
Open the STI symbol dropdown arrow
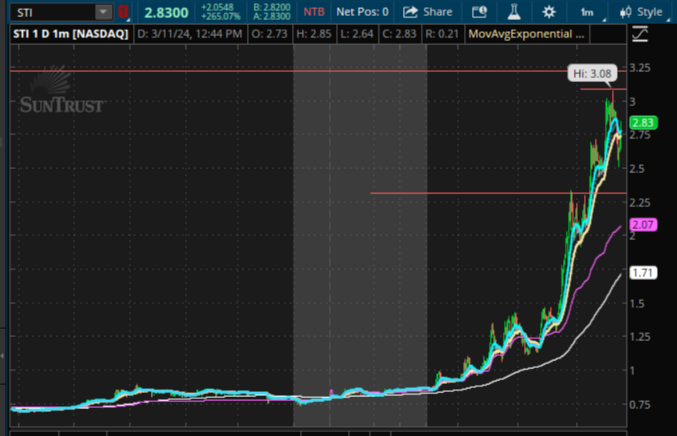coord(103,12)
